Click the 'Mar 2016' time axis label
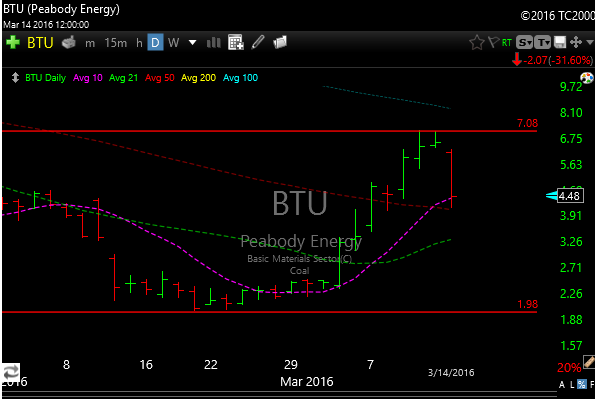Image resolution: width=595 pixels, height=399 pixels. click(x=307, y=381)
